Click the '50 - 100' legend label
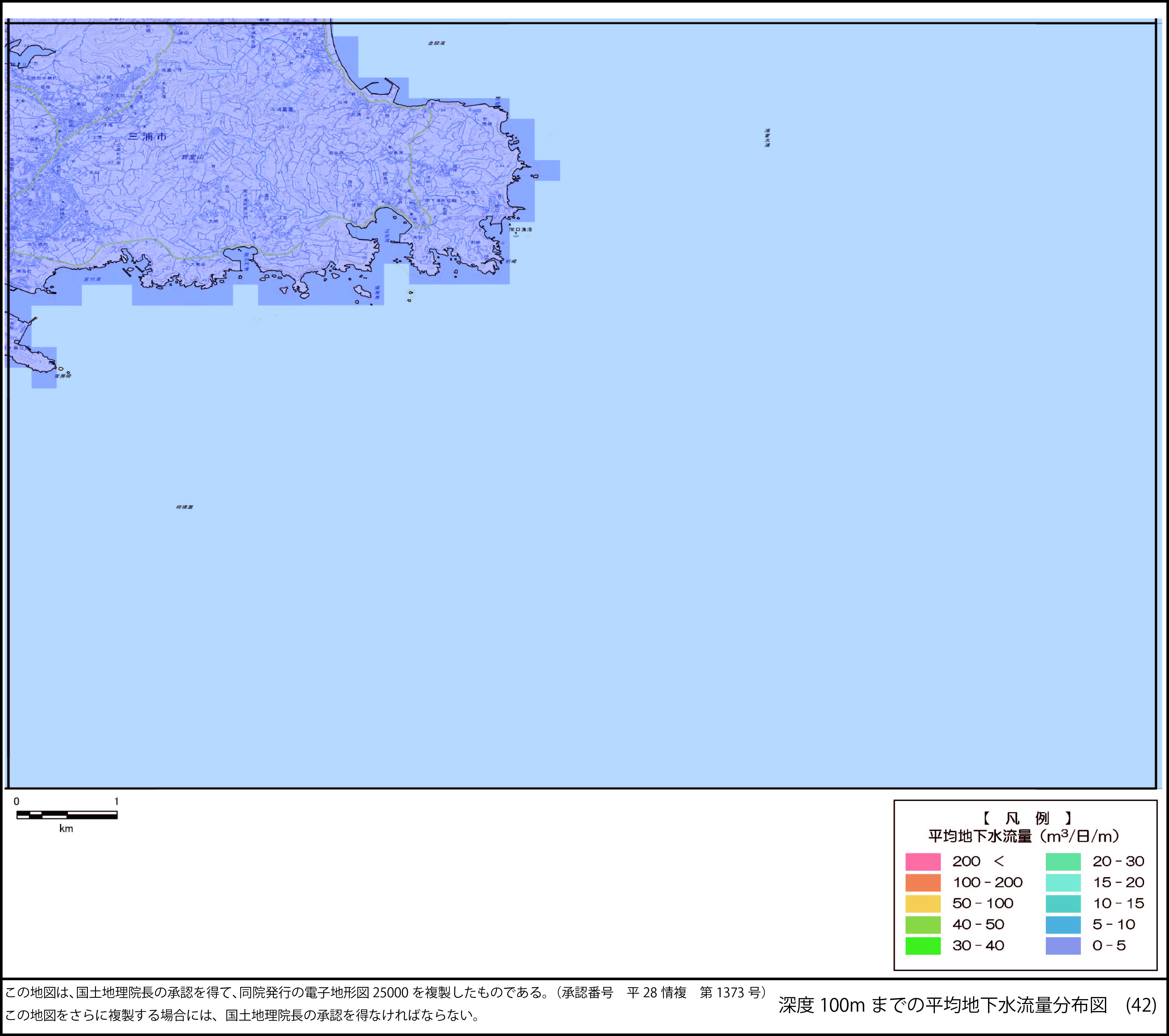The height and width of the screenshot is (1036, 1169). (x=983, y=904)
